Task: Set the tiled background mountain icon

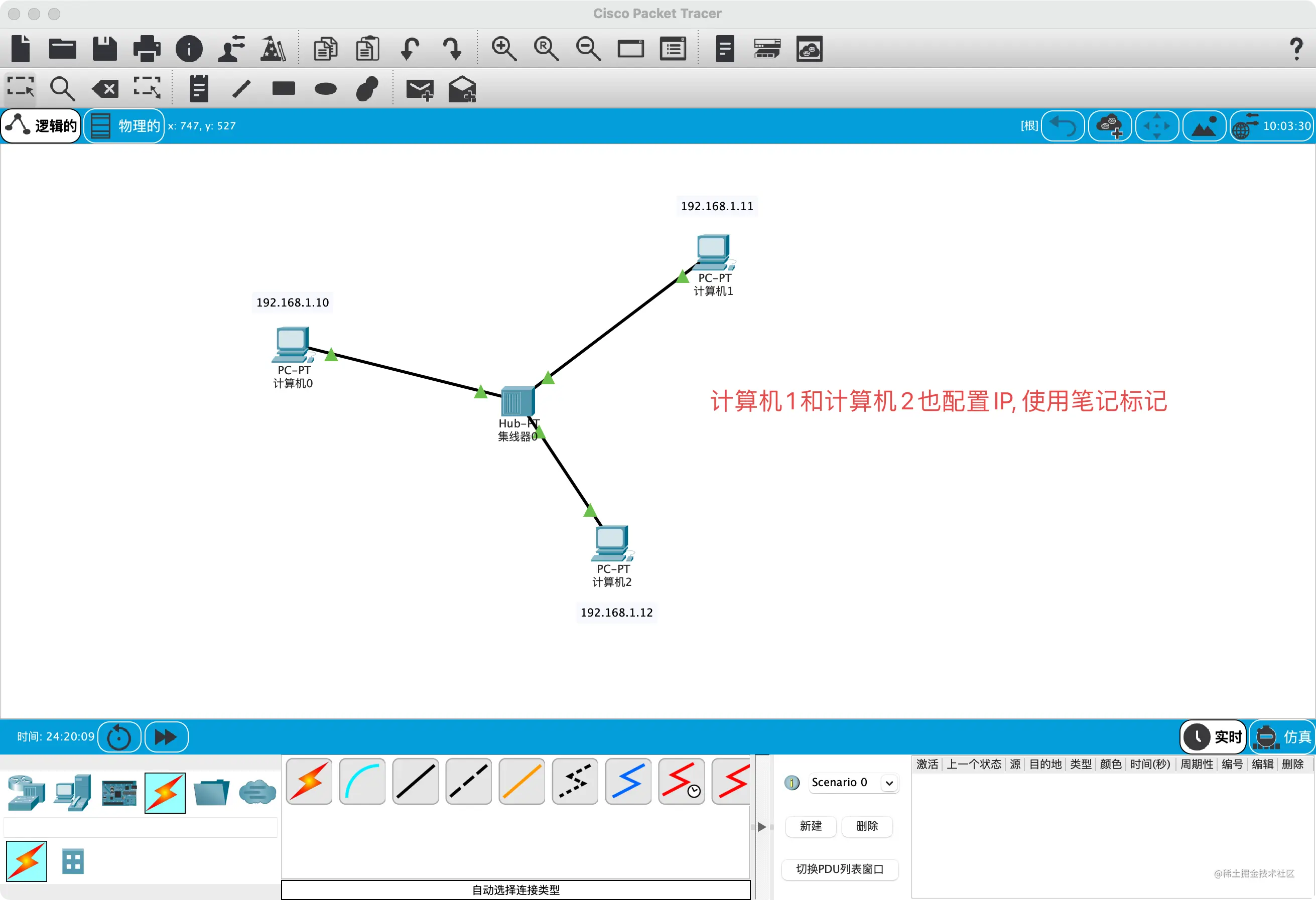Action: pyautogui.click(x=1204, y=125)
